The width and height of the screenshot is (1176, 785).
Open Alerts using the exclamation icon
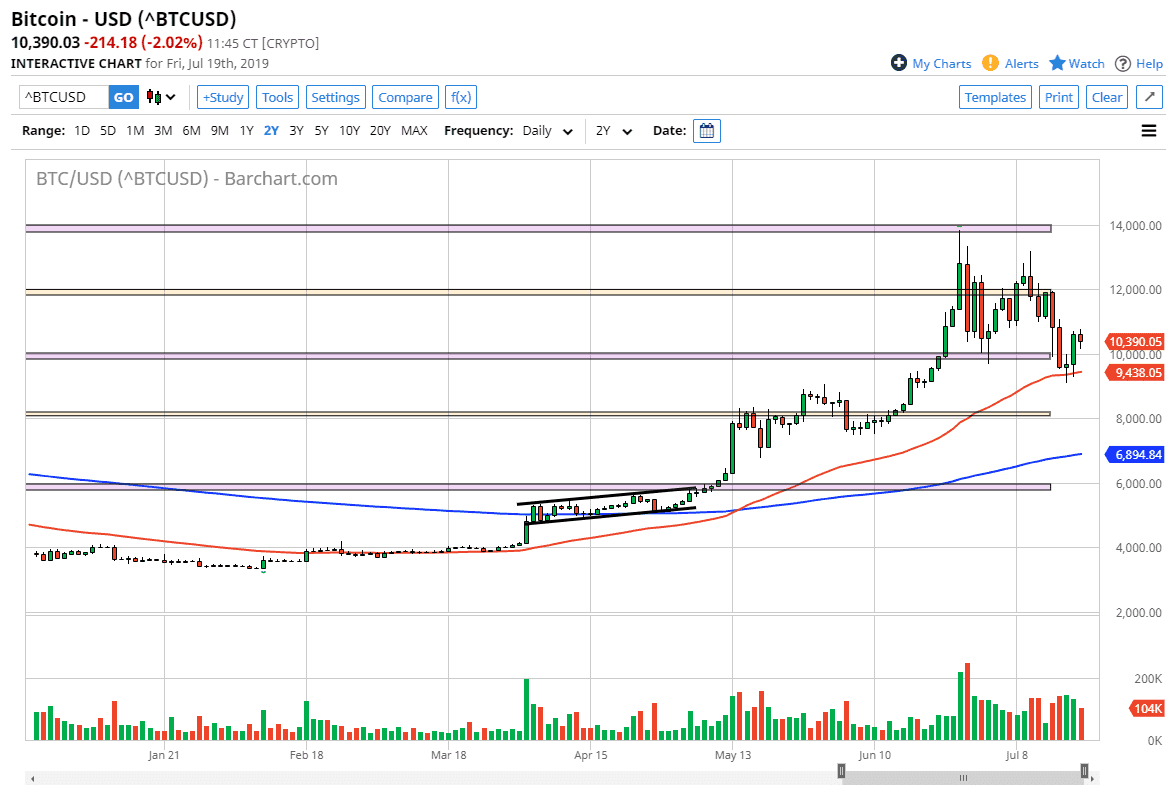pyautogui.click(x=989, y=63)
